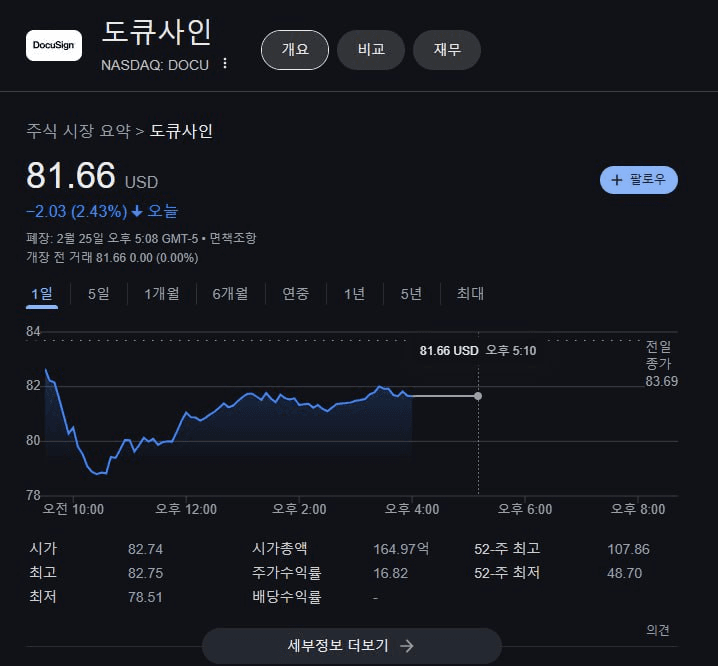Viewport: 718px width, 666px height.
Task: Click the 주가수익률 value 16.82
Action: coord(391,573)
